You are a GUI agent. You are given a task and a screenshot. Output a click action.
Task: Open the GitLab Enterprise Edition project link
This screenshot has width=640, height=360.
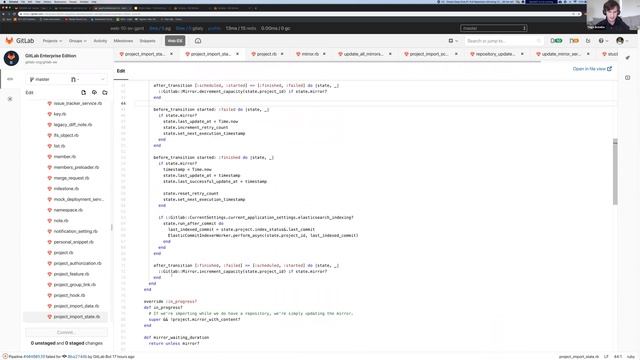(51, 56)
